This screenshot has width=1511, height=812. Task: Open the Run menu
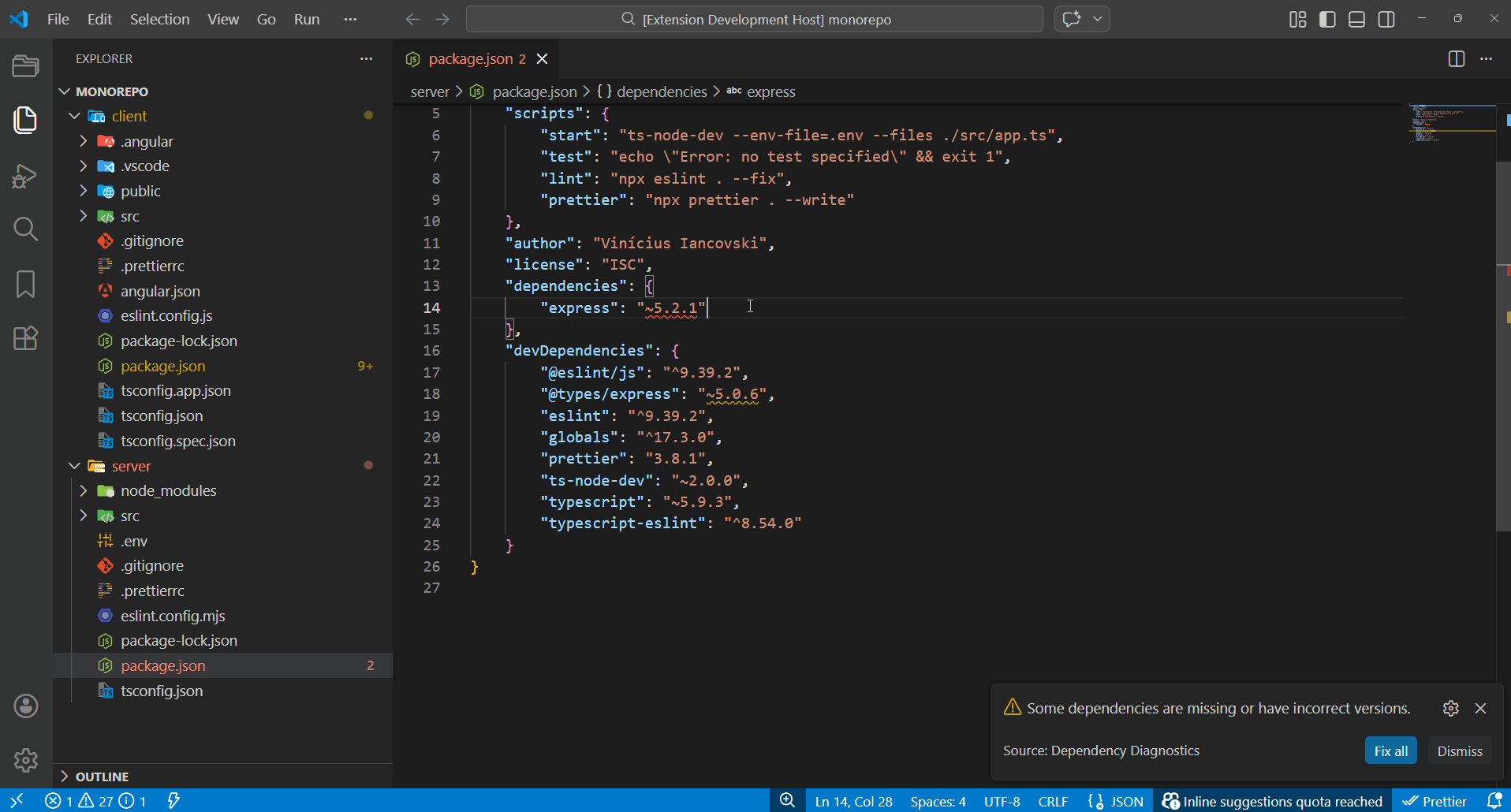[307, 19]
